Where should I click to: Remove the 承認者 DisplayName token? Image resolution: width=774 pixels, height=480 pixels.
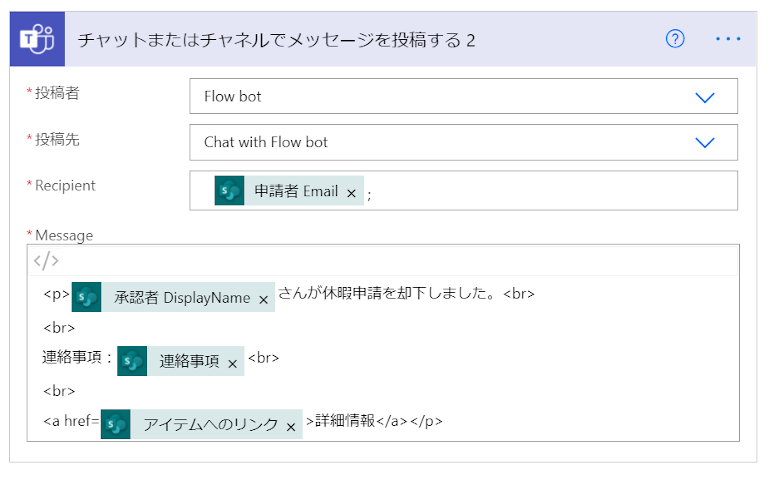tap(264, 300)
